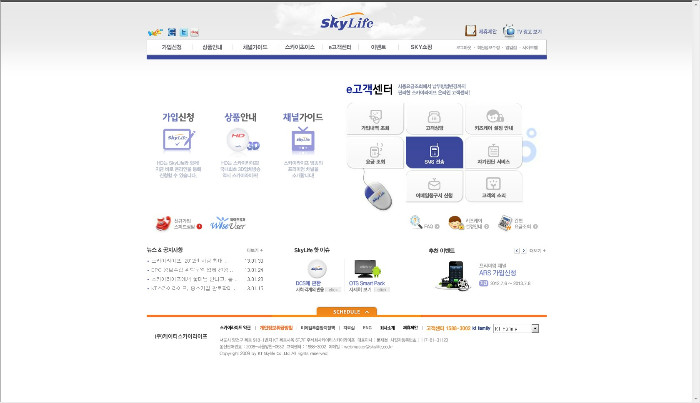Screen dimensions: 700x403
Task: Open 상품안내 in the navigation bar
Action: pyautogui.click(x=212, y=47)
